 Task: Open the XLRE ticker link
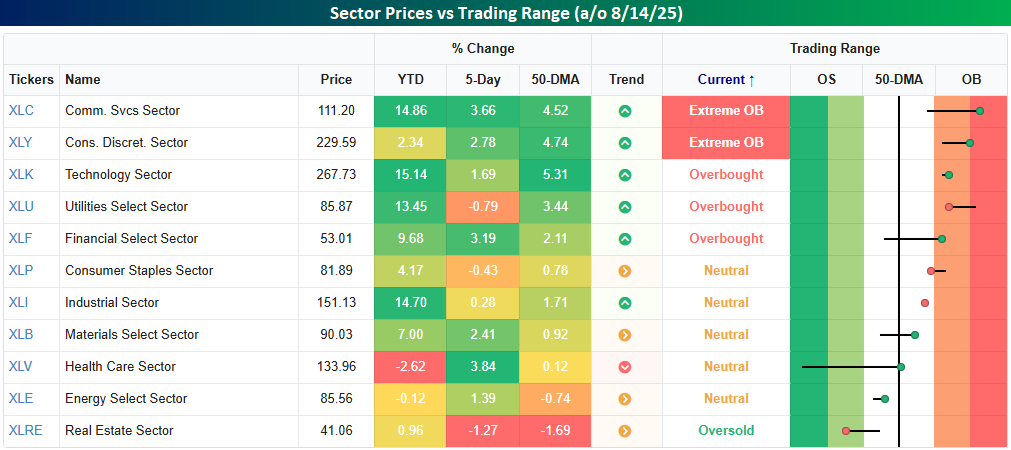(x=26, y=431)
